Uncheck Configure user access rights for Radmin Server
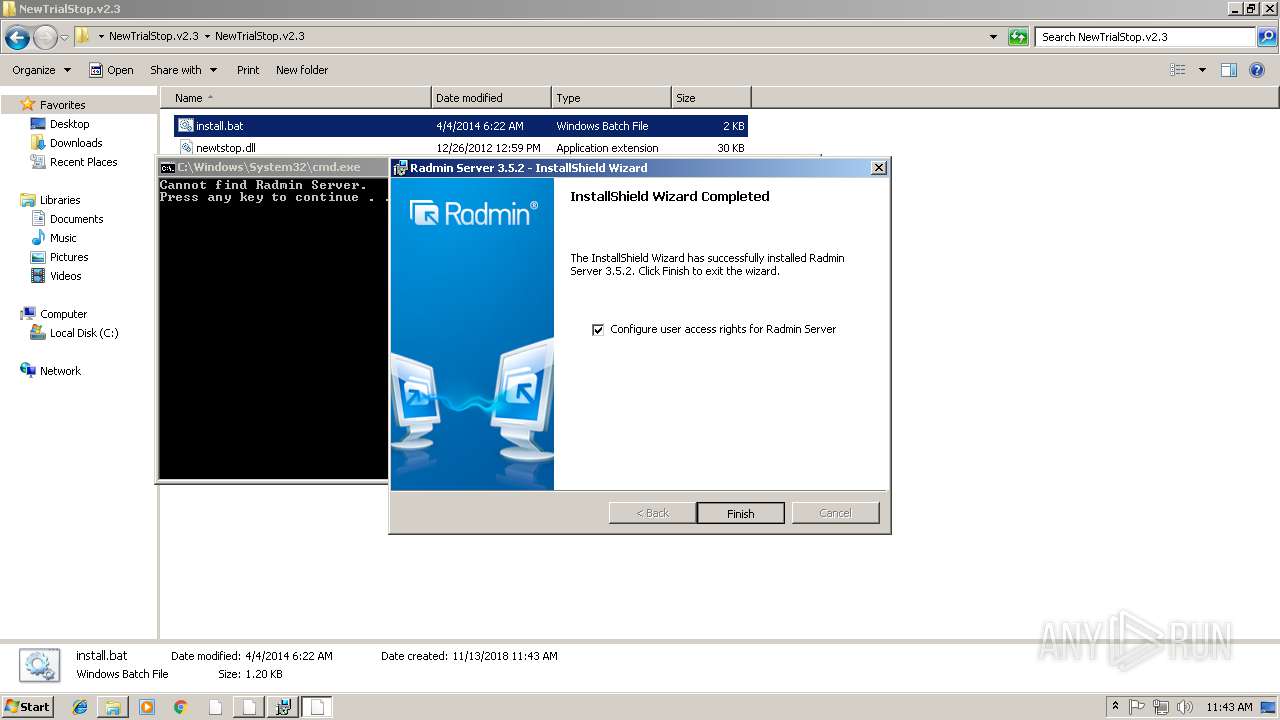1280x720 pixels. (x=598, y=329)
